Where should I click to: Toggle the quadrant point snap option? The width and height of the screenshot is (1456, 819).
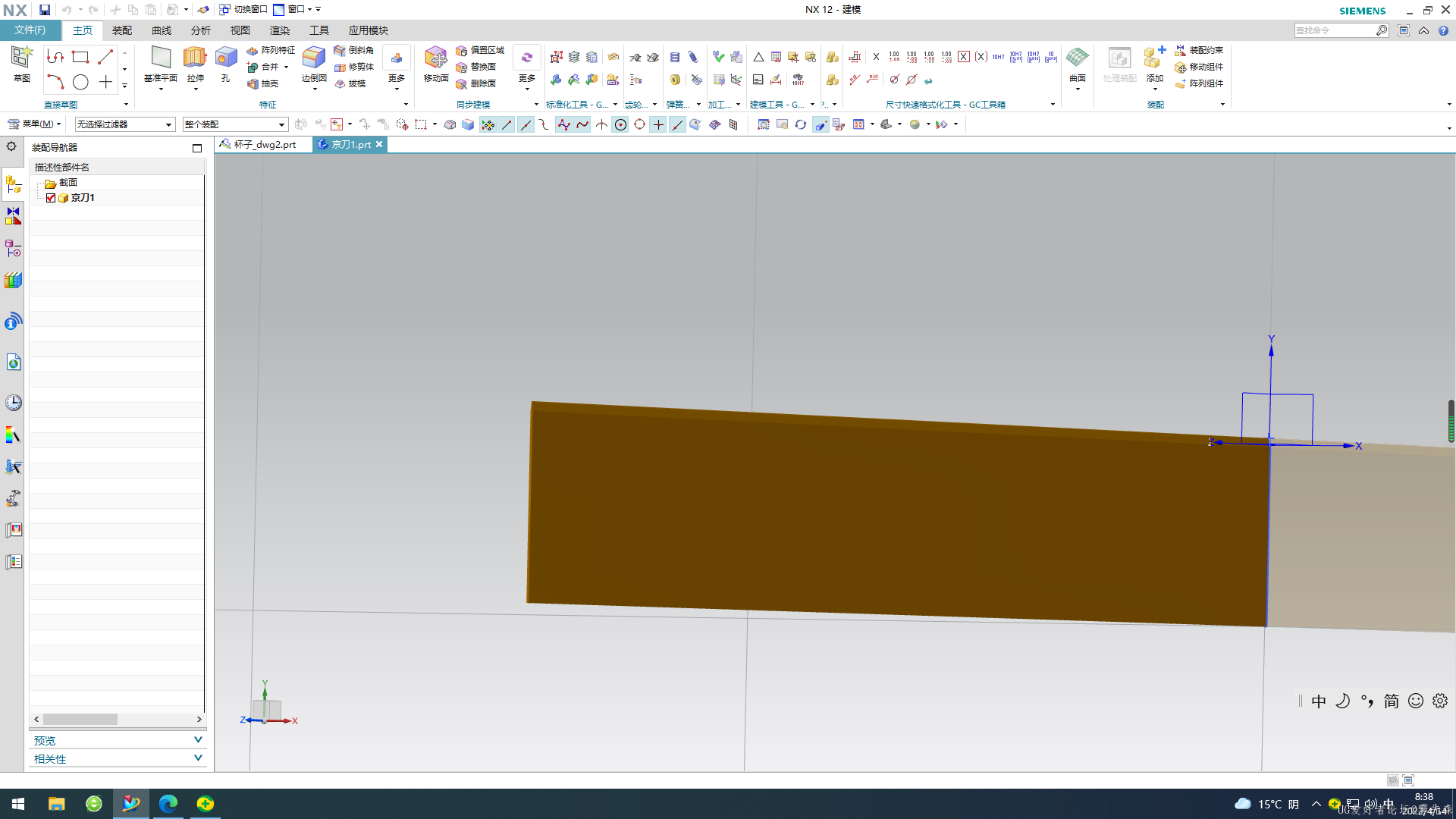[639, 125]
